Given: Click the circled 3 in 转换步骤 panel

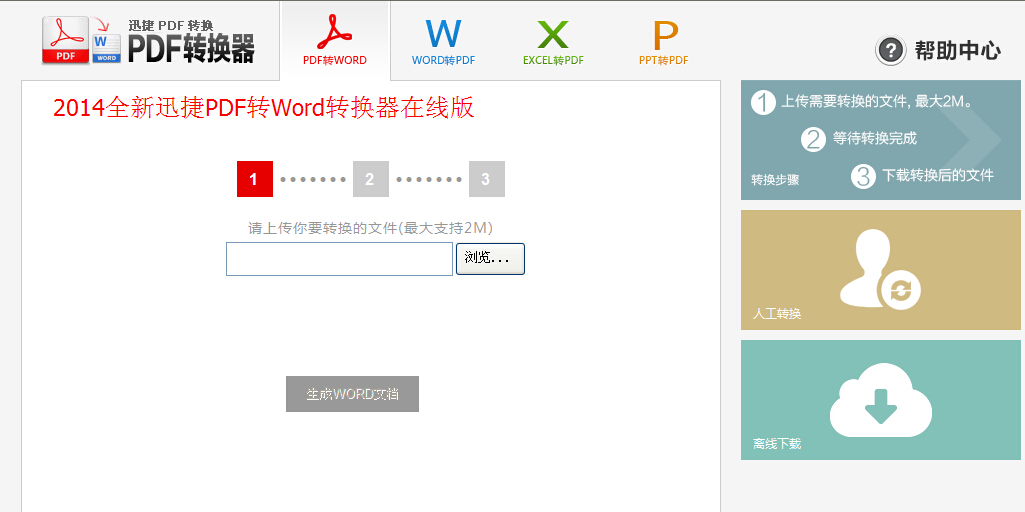Looking at the screenshot, I should coord(863,176).
